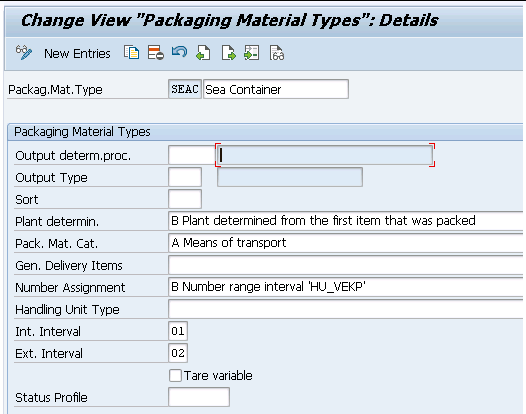Open the Plant determin. dropdown
Image resolution: width=526 pixels, height=414 pixels.
click(x=347, y=221)
